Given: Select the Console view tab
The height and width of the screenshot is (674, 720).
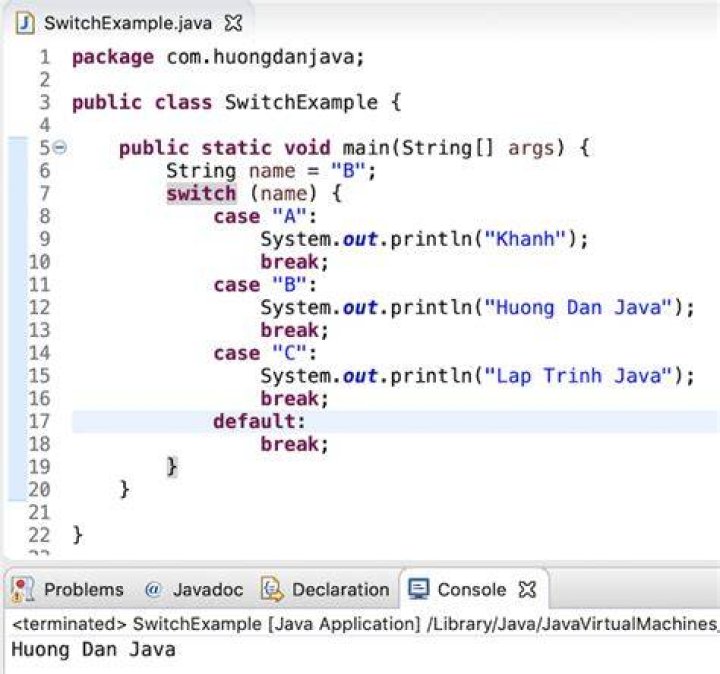Looking at the screenshot, I should click(472, 590).
